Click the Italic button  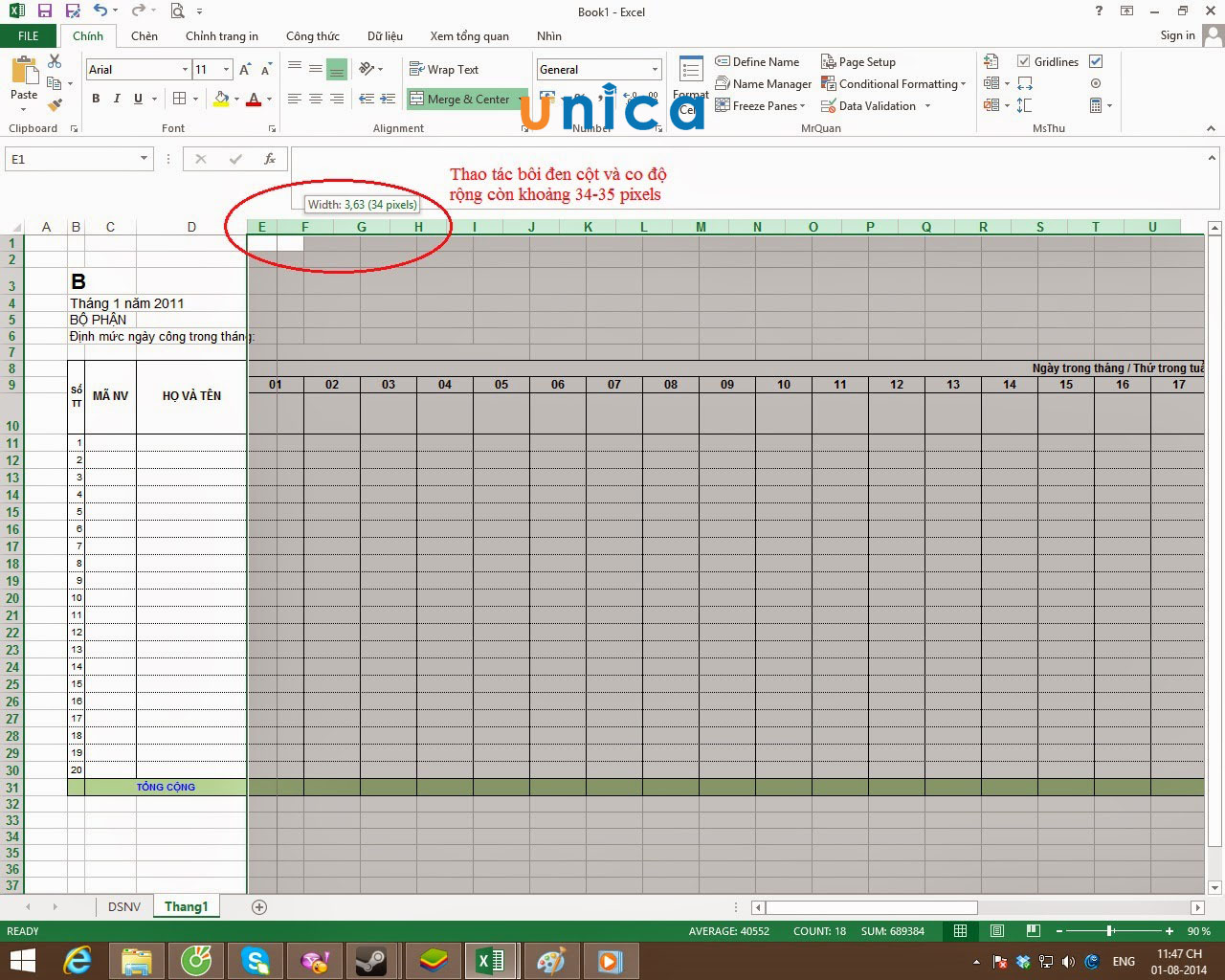[117, 99]
